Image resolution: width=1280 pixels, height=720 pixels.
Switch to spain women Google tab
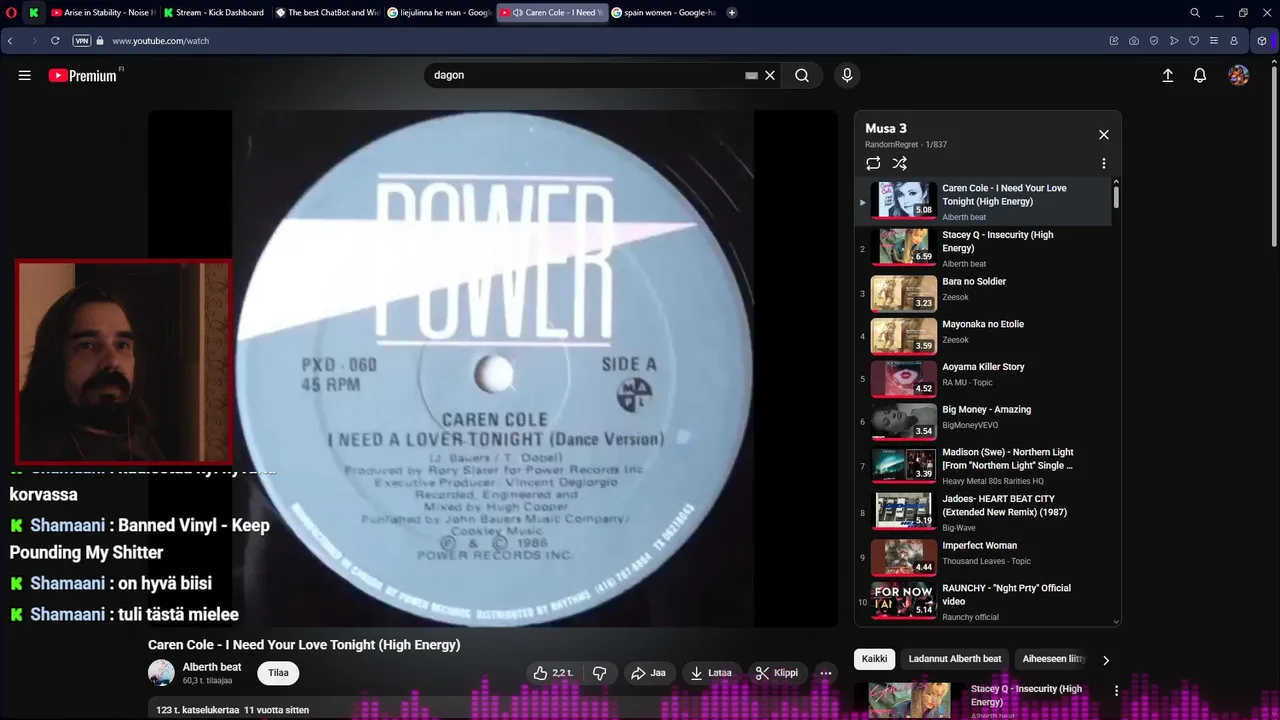(663, 13)
